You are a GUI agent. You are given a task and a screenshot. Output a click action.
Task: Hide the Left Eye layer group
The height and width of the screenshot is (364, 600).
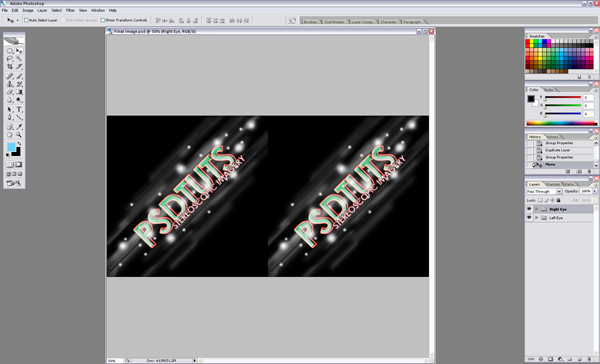point(529,217)
